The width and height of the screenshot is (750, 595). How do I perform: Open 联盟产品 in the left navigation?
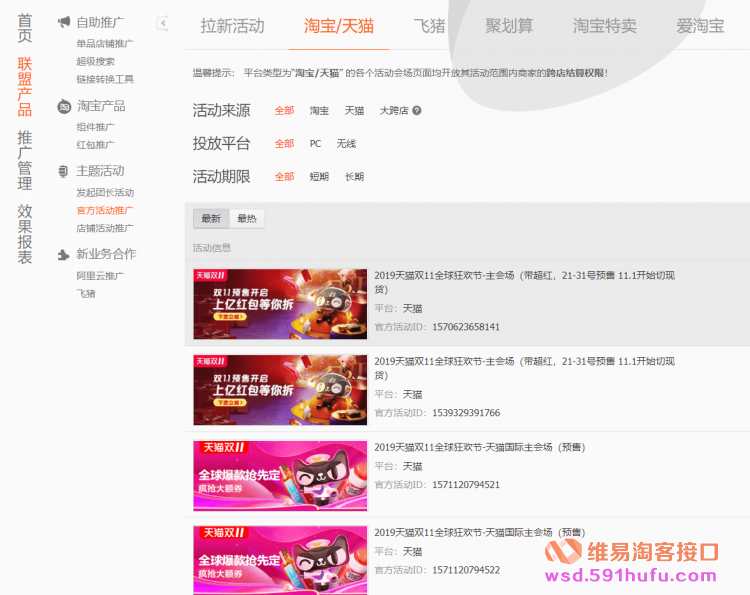25,87
